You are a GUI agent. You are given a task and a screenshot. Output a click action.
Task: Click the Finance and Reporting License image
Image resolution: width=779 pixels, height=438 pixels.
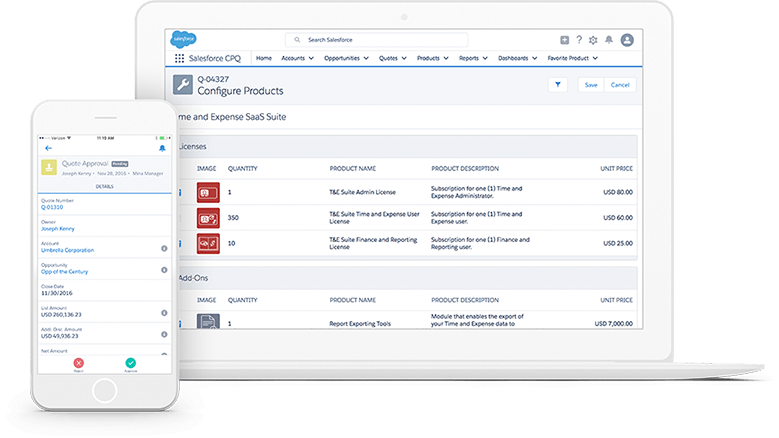pos(208,243)
